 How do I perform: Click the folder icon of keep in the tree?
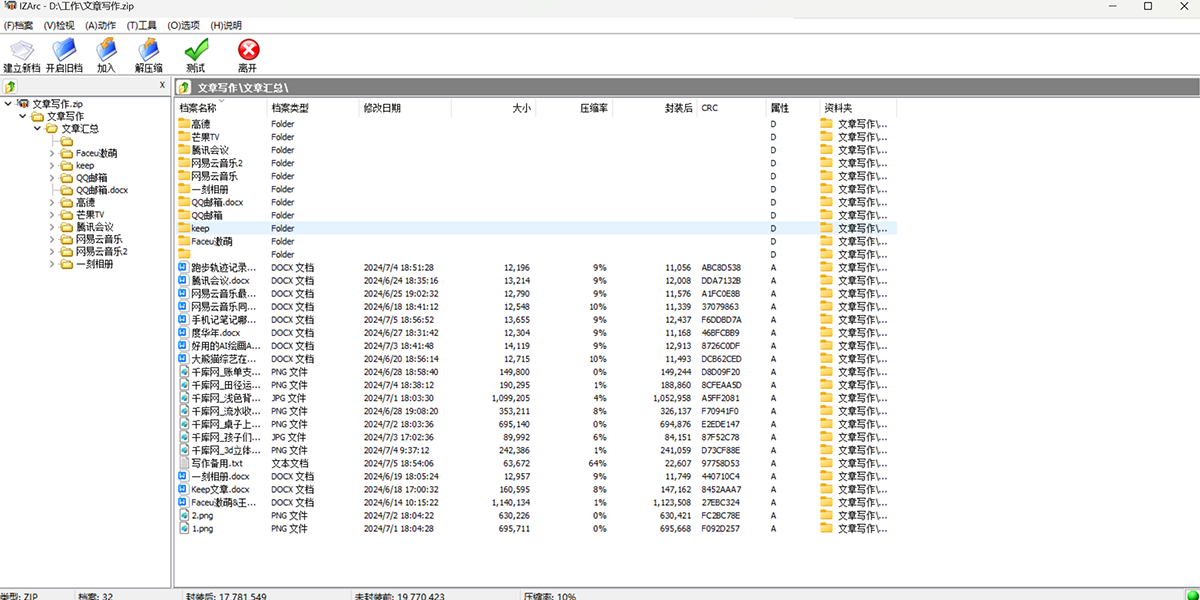point(66,166)
